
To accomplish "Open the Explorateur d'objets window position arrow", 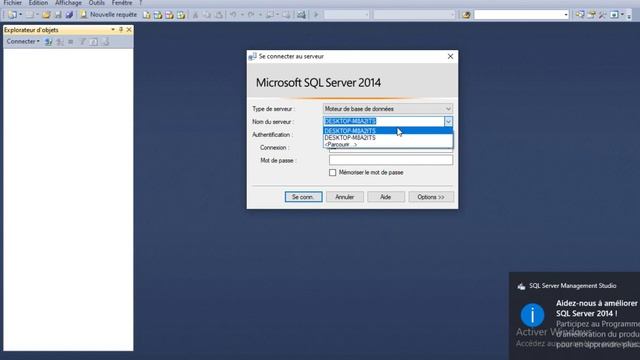I will [x=113, y=30].
